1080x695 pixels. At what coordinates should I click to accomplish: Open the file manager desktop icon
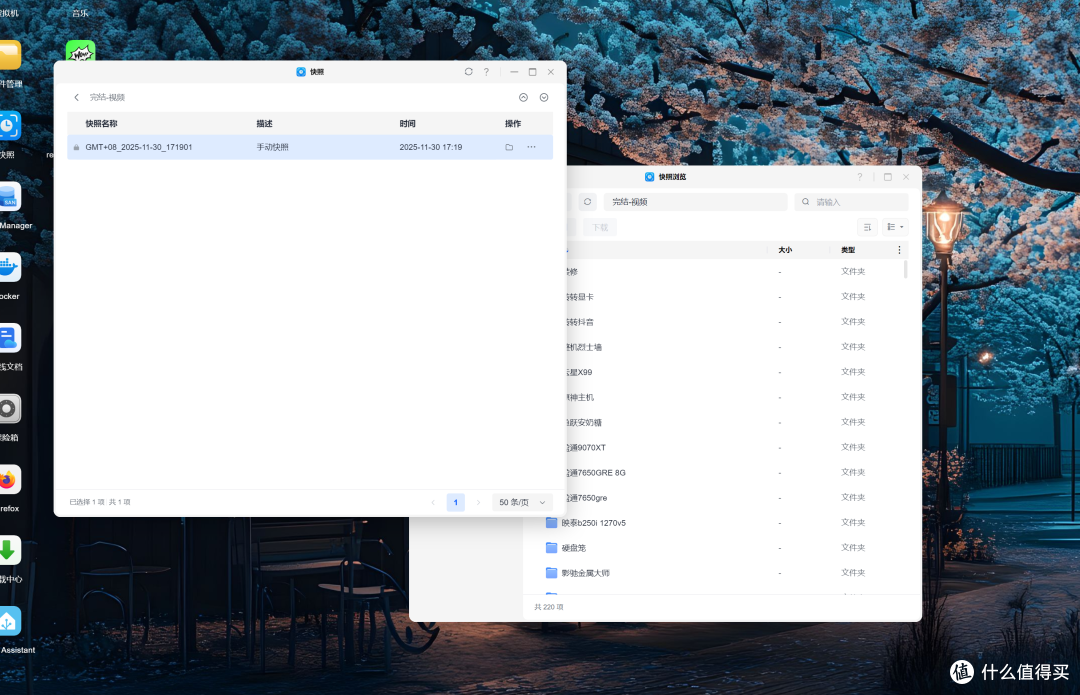(10, 55)
